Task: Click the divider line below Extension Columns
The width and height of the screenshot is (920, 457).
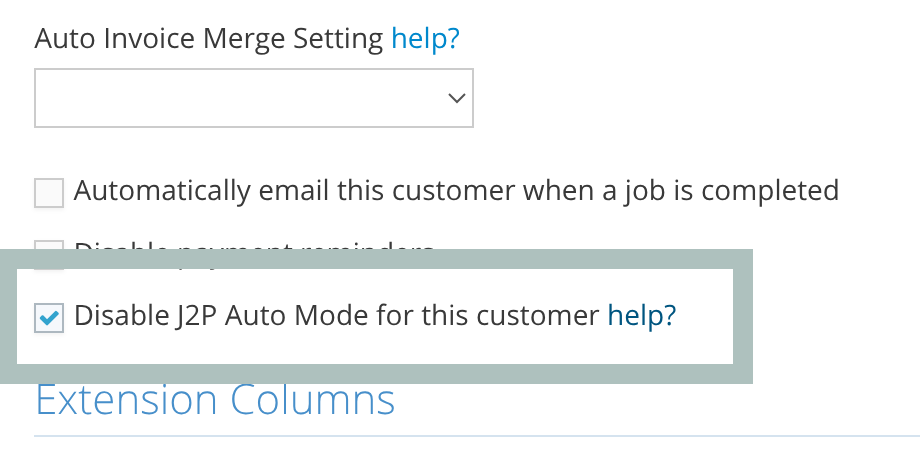Action: 476,437
